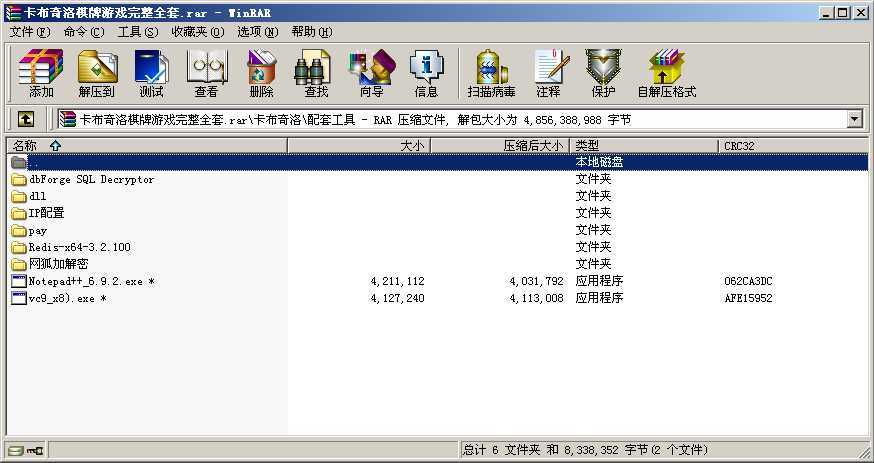The width and height of the screenshot is (874, 463).
Task: Maximize the WinRAR window
Action: pos(843,13)
